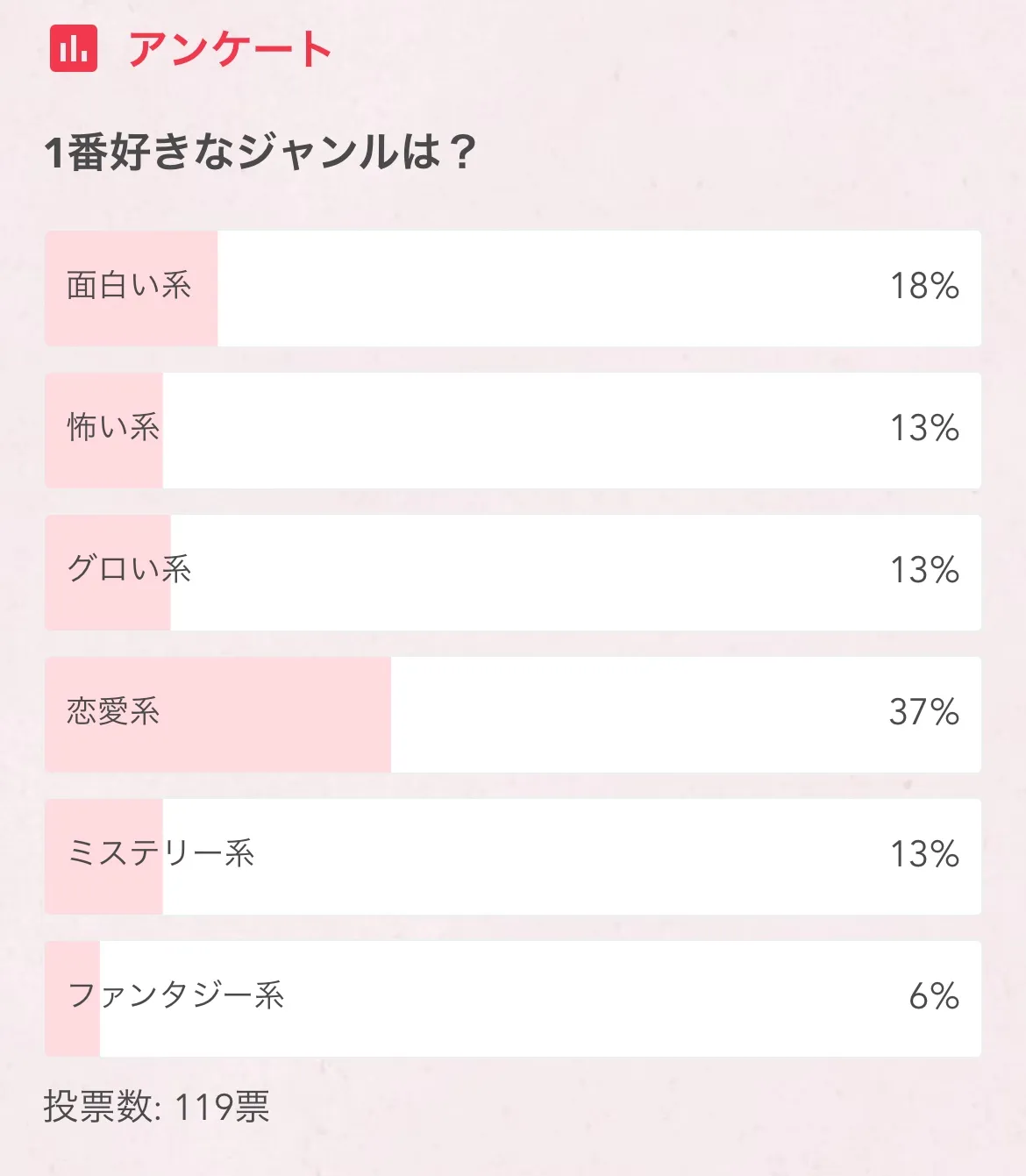Select the 怖い系 poll option
The image size is (1026, 1176).
[113, 428]
